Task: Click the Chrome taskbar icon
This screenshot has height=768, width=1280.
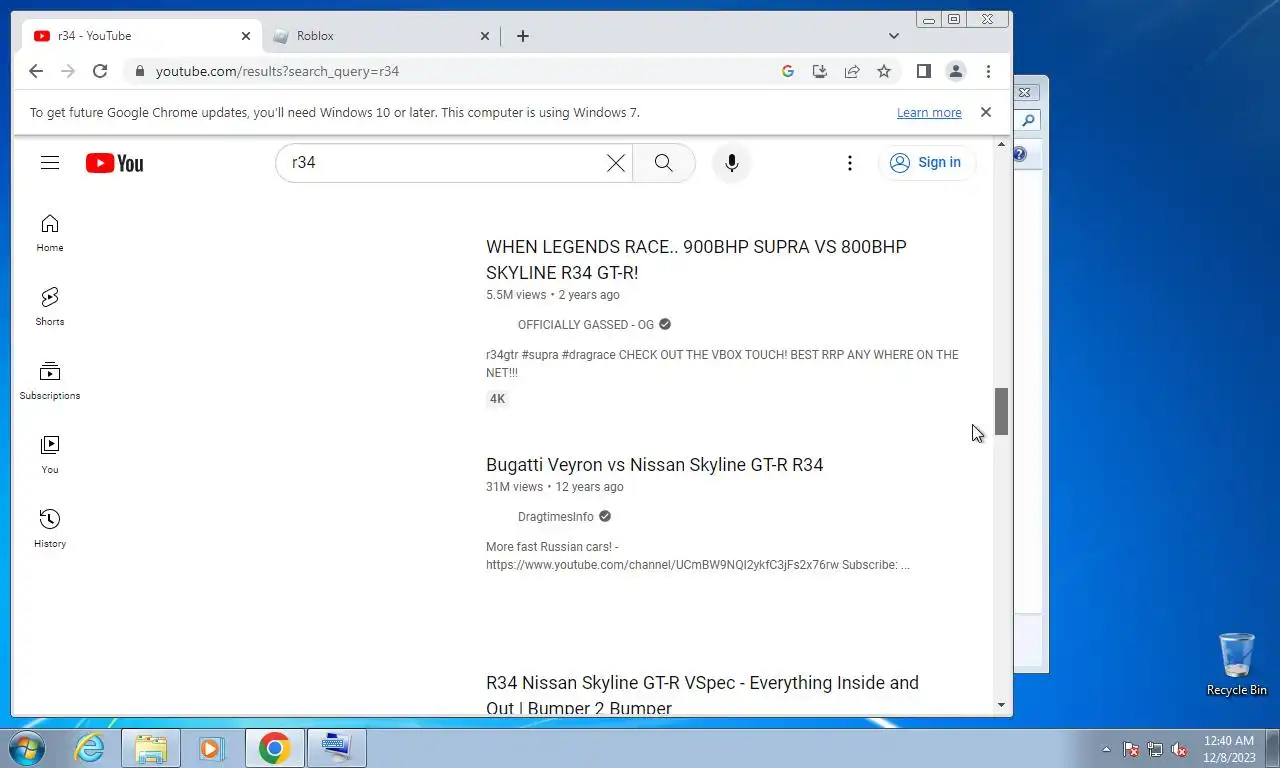Action: click(x=274, y=748)
